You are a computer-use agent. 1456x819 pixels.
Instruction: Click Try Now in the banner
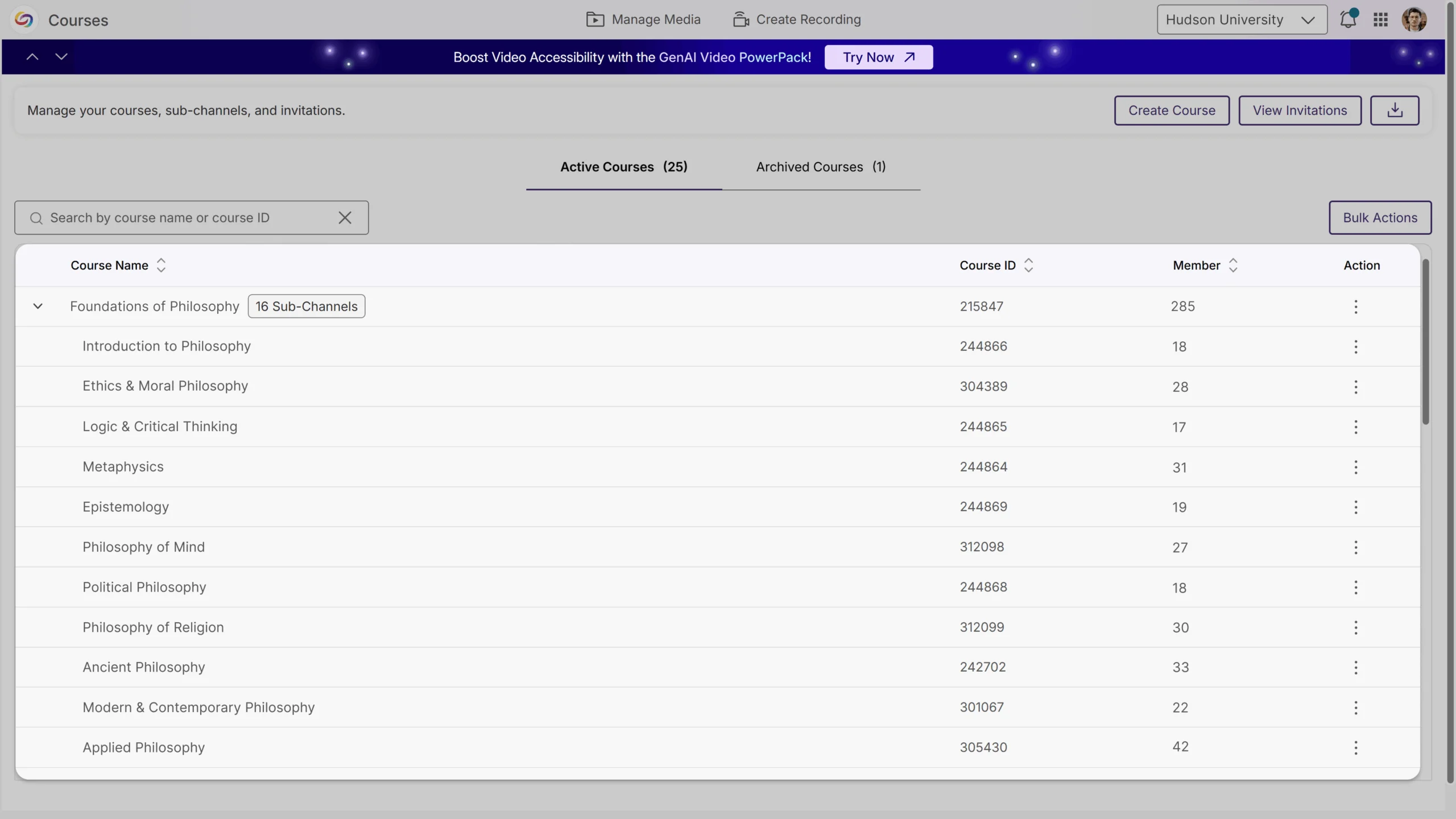(878, 57)
